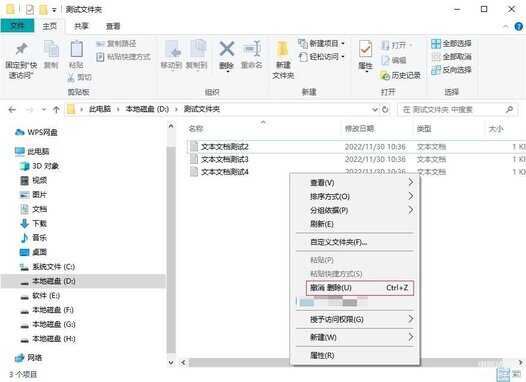
Task: Switch to Home (主页) ribbon tab
Action: click(x=50, y=26)
